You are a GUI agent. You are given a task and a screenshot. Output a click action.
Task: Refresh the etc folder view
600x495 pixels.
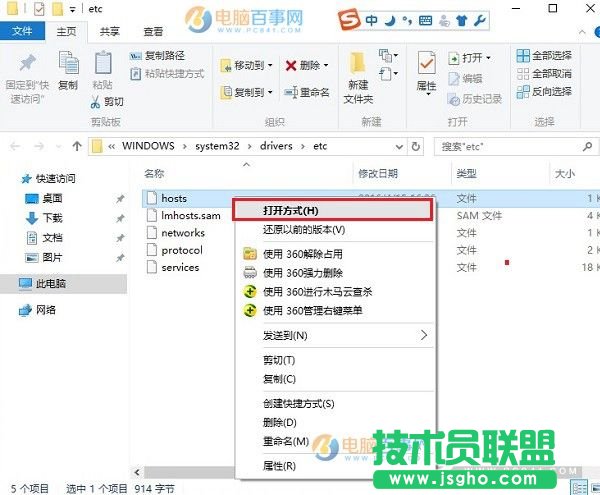click(416, 147)
